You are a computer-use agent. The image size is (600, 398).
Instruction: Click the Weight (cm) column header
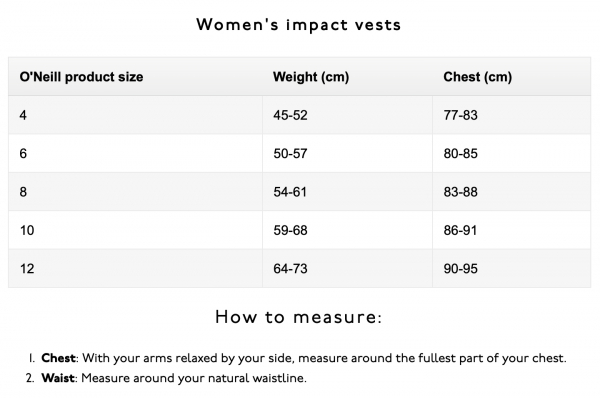click(311, 77)
